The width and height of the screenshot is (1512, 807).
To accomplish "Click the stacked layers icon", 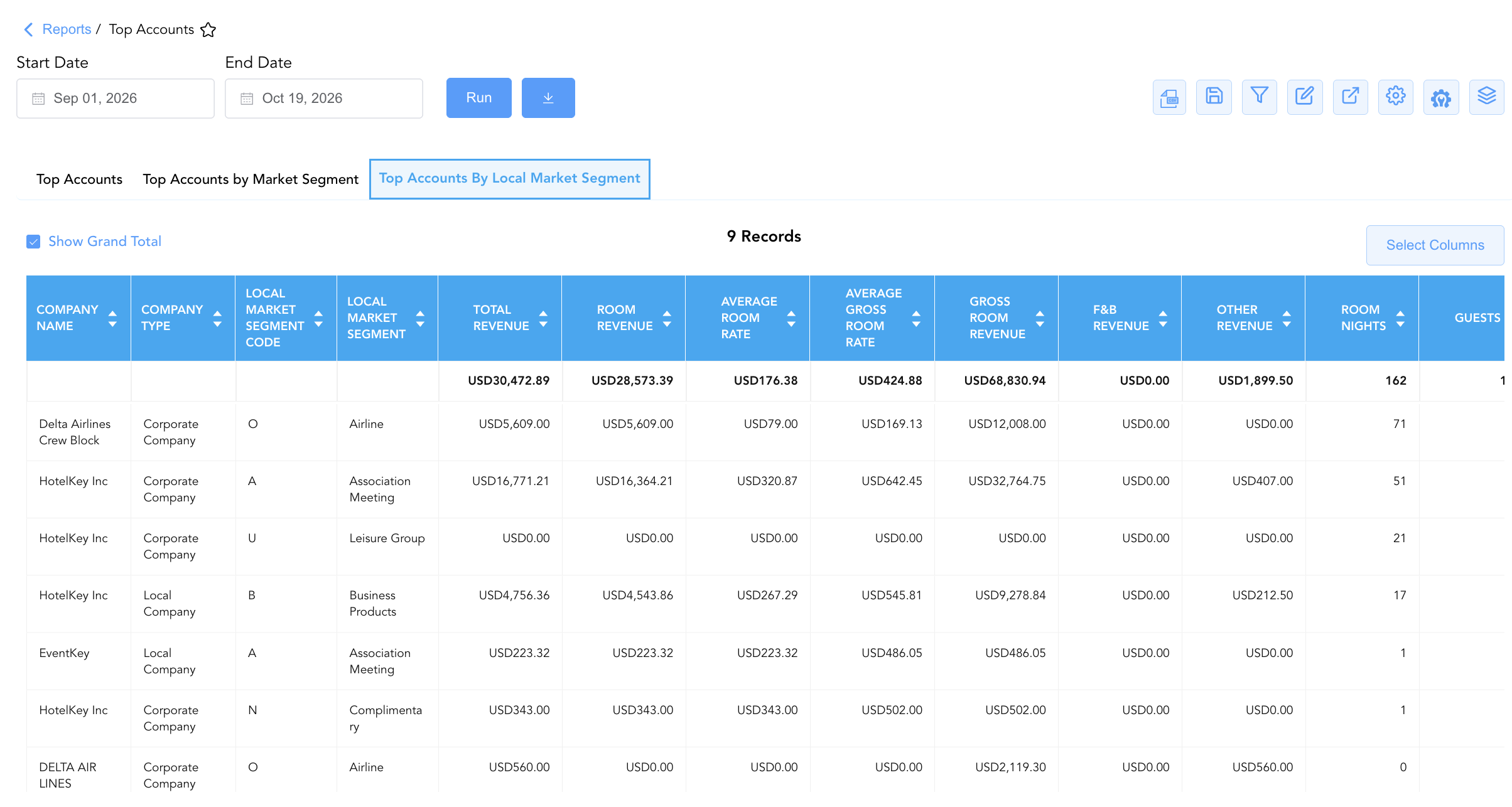I will coord(1486,97).
